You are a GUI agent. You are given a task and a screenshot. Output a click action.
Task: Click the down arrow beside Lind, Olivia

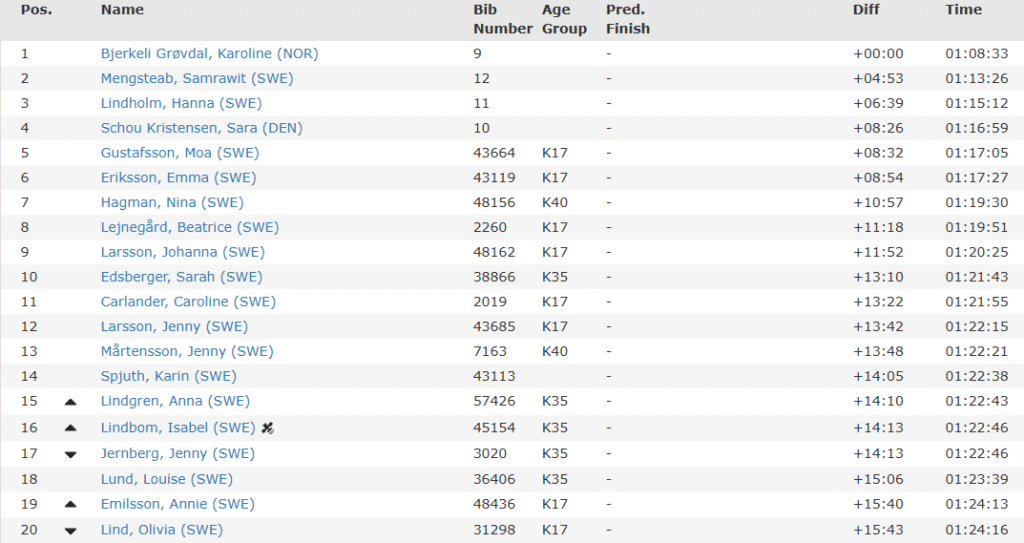point(70,531)
